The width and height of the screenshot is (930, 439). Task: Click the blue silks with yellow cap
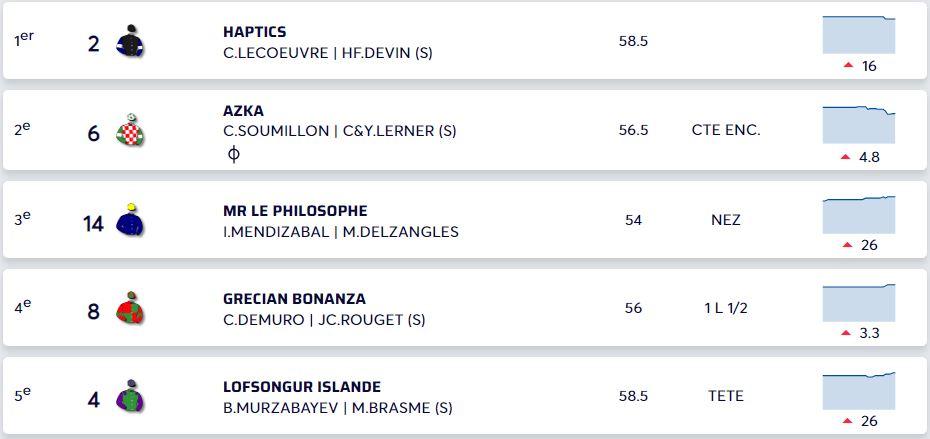point(130,220)
